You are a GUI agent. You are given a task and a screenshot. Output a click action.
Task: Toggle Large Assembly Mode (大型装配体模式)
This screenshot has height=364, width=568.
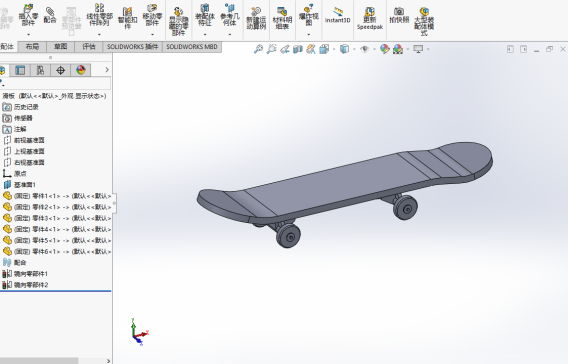(x=424, y=22)
